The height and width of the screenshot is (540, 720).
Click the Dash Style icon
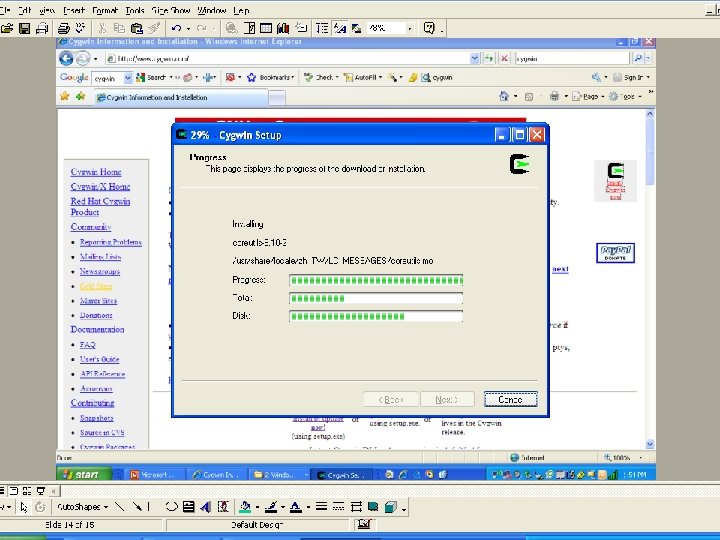click(x=338, y=507)
